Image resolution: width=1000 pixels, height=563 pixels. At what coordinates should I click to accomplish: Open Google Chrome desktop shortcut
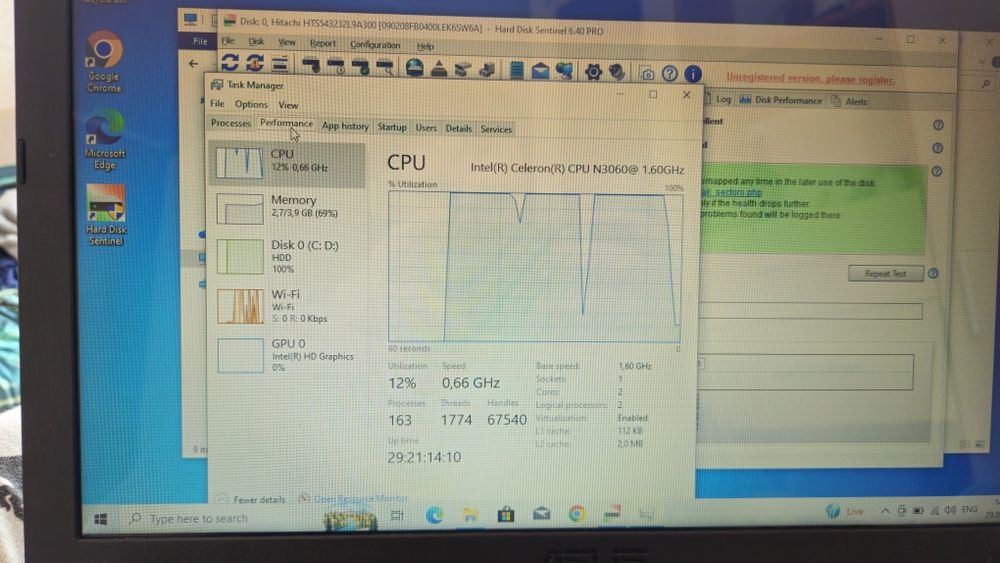click(104, 62)
